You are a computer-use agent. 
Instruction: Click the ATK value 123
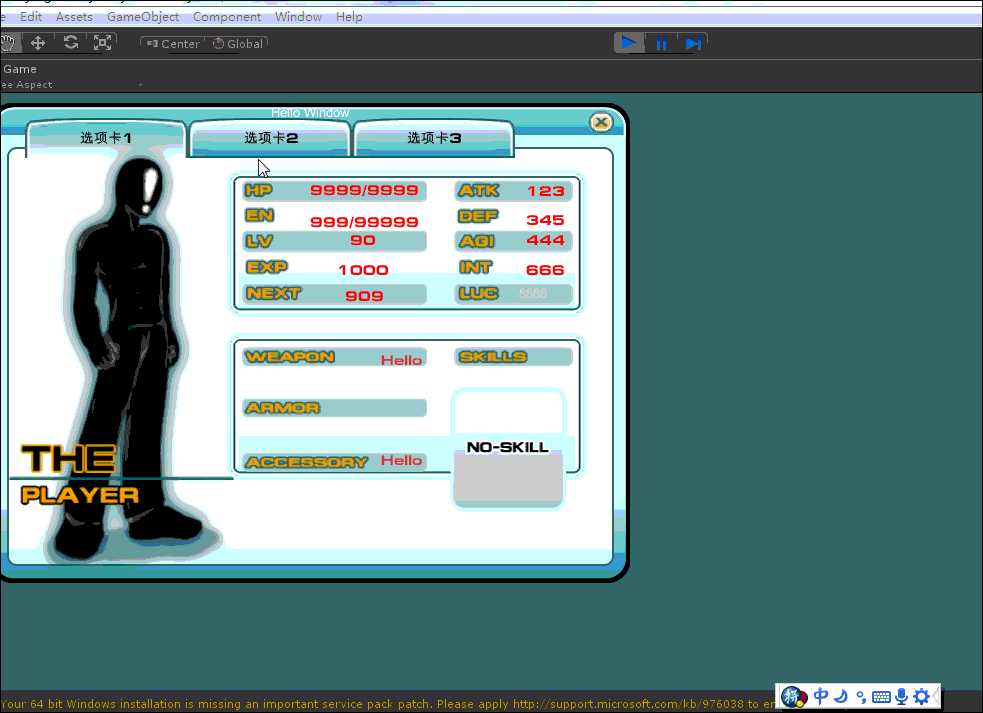point(545,191)
